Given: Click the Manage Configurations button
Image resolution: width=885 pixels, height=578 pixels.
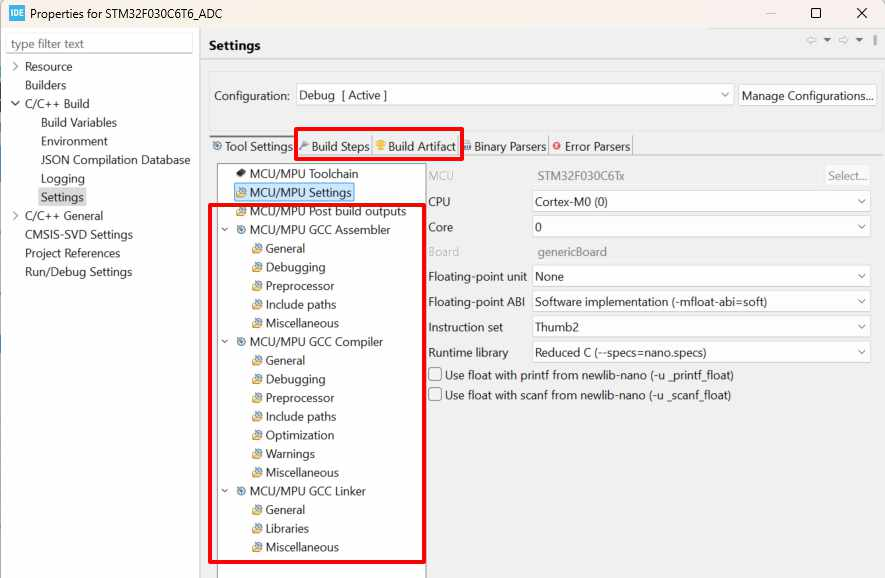Looking at the screenshot, I should (807, 95).
